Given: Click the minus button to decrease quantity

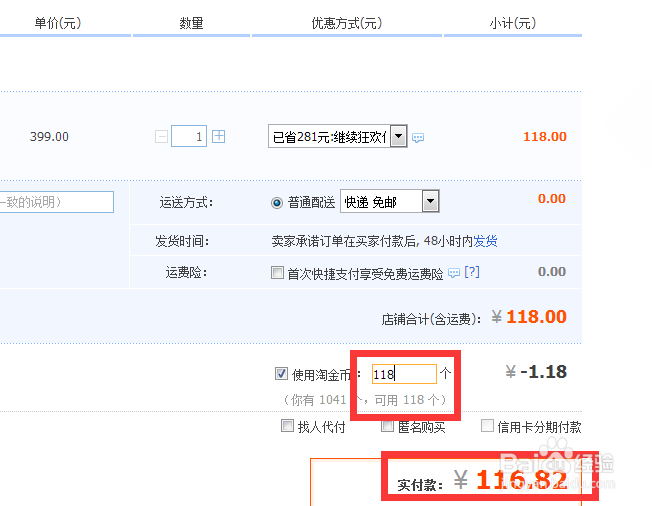Looking at the screenshot, I should 162,137.
